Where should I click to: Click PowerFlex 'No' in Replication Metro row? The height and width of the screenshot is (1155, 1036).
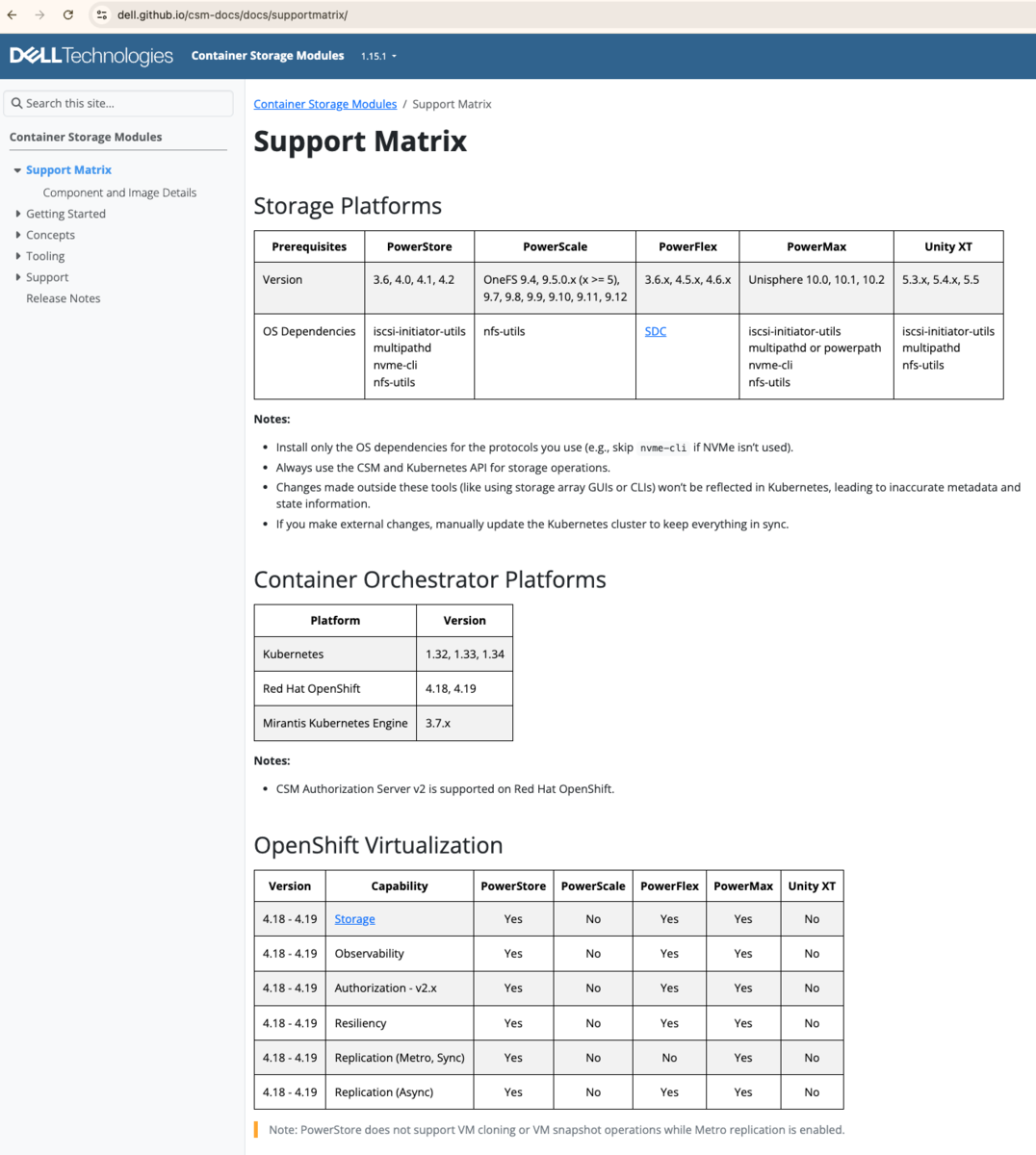pyautogui.click(x=669, y=1058)
